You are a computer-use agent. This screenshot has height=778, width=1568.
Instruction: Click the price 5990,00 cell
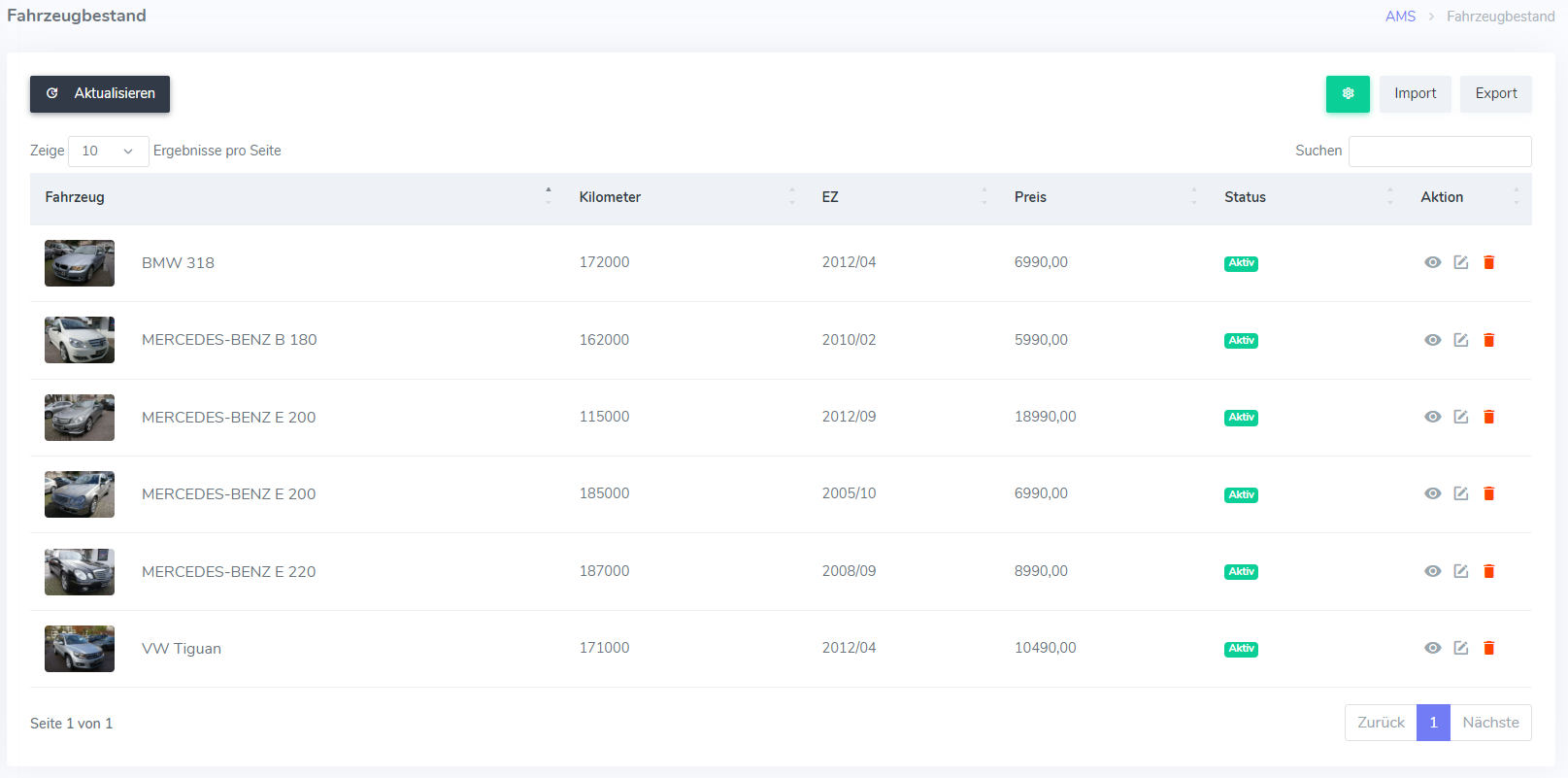tap(1041, 340)
